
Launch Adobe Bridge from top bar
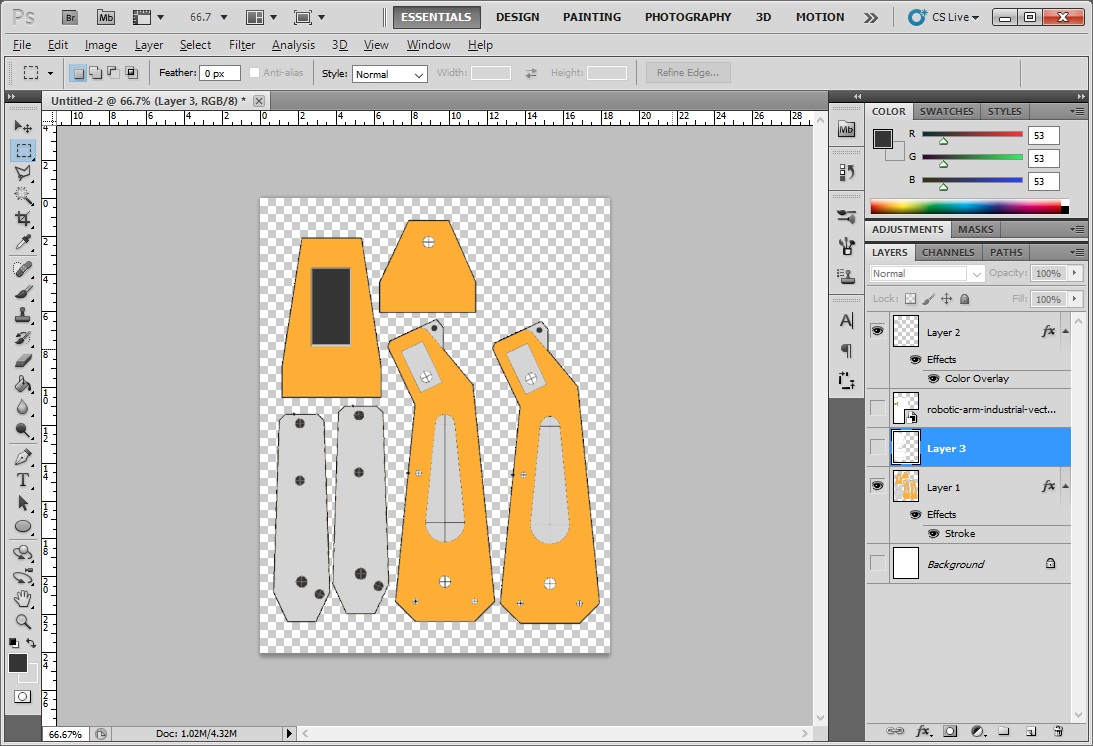pos(69,17)
